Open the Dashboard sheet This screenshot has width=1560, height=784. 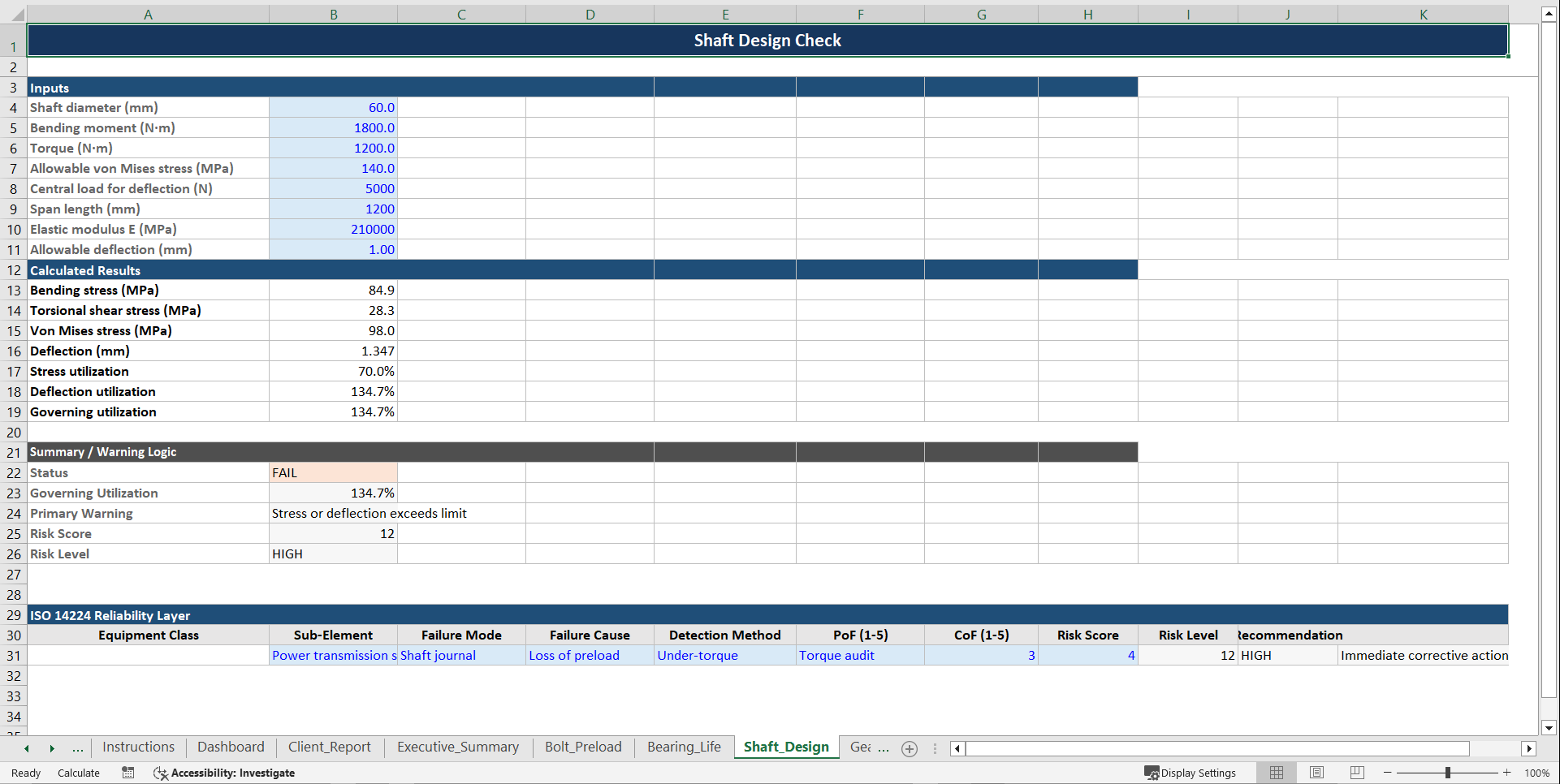231,747
